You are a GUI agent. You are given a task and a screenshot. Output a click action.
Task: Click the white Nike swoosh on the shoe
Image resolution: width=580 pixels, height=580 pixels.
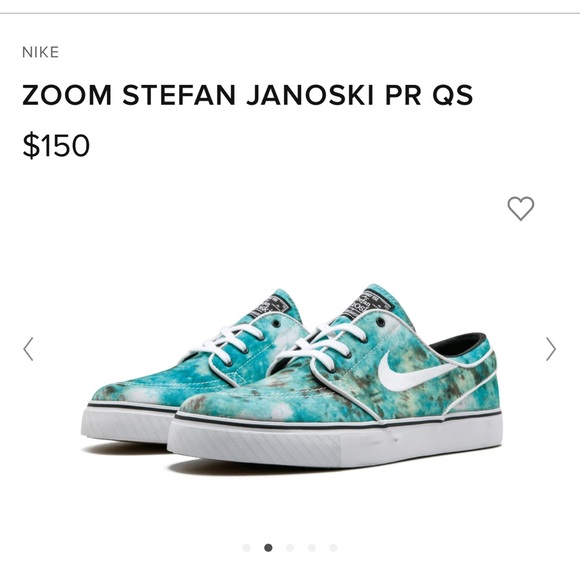(x=414, y=373)
